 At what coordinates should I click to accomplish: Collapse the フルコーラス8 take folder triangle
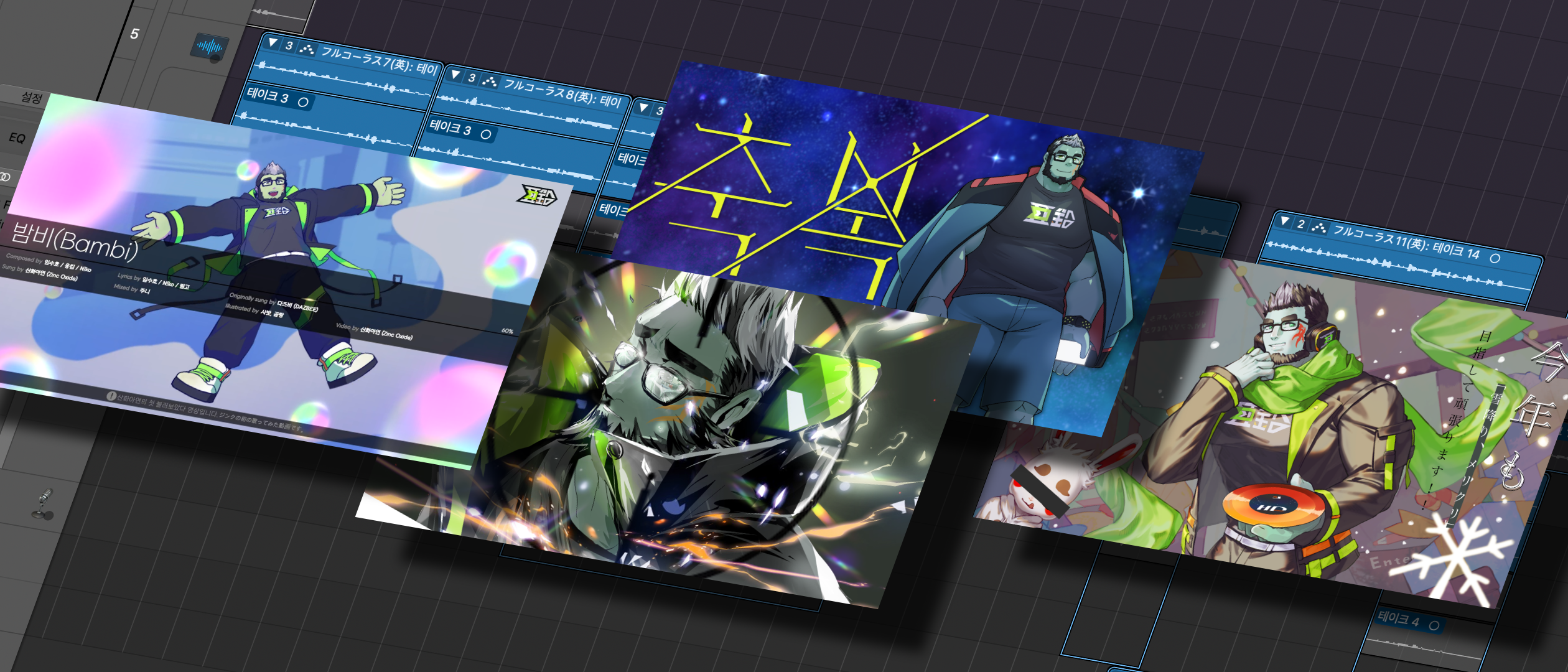[x=455, y=75]
